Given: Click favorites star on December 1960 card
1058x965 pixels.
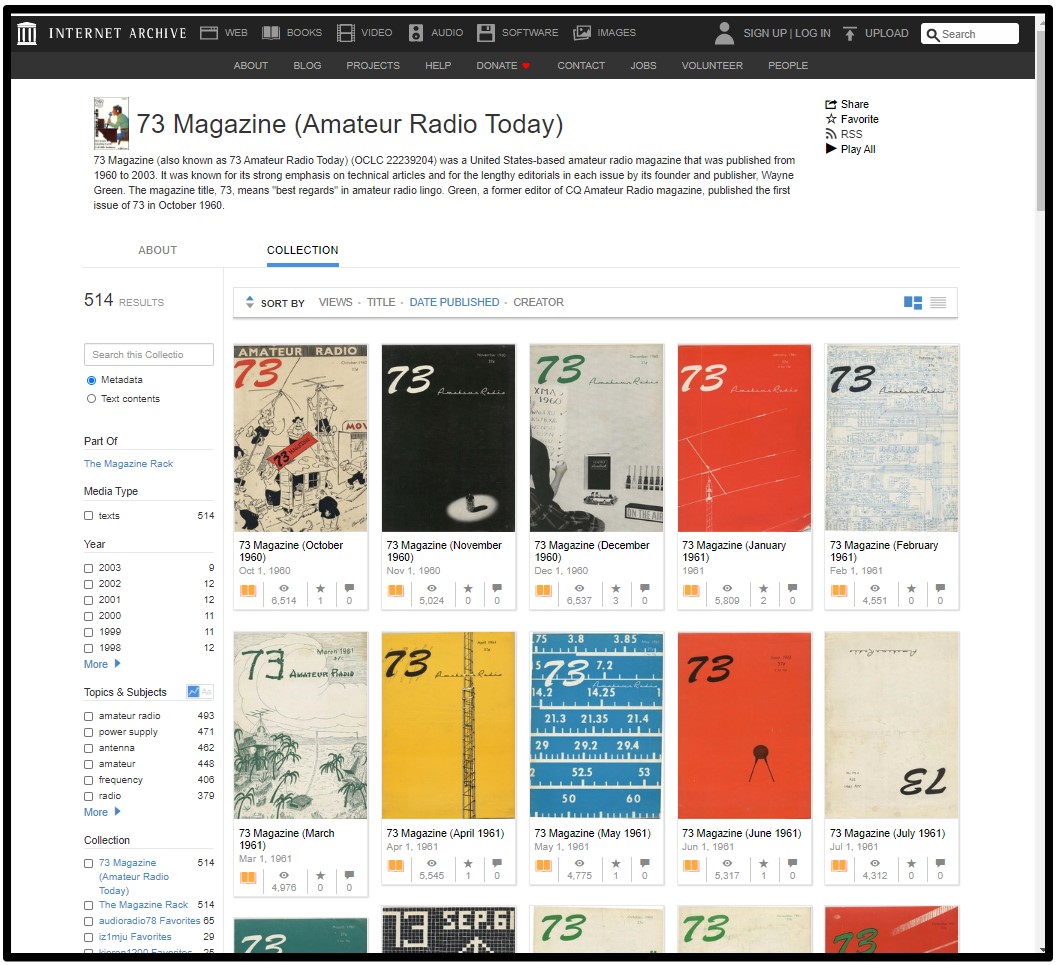Looking at the screenshot, I should [615, 588].
